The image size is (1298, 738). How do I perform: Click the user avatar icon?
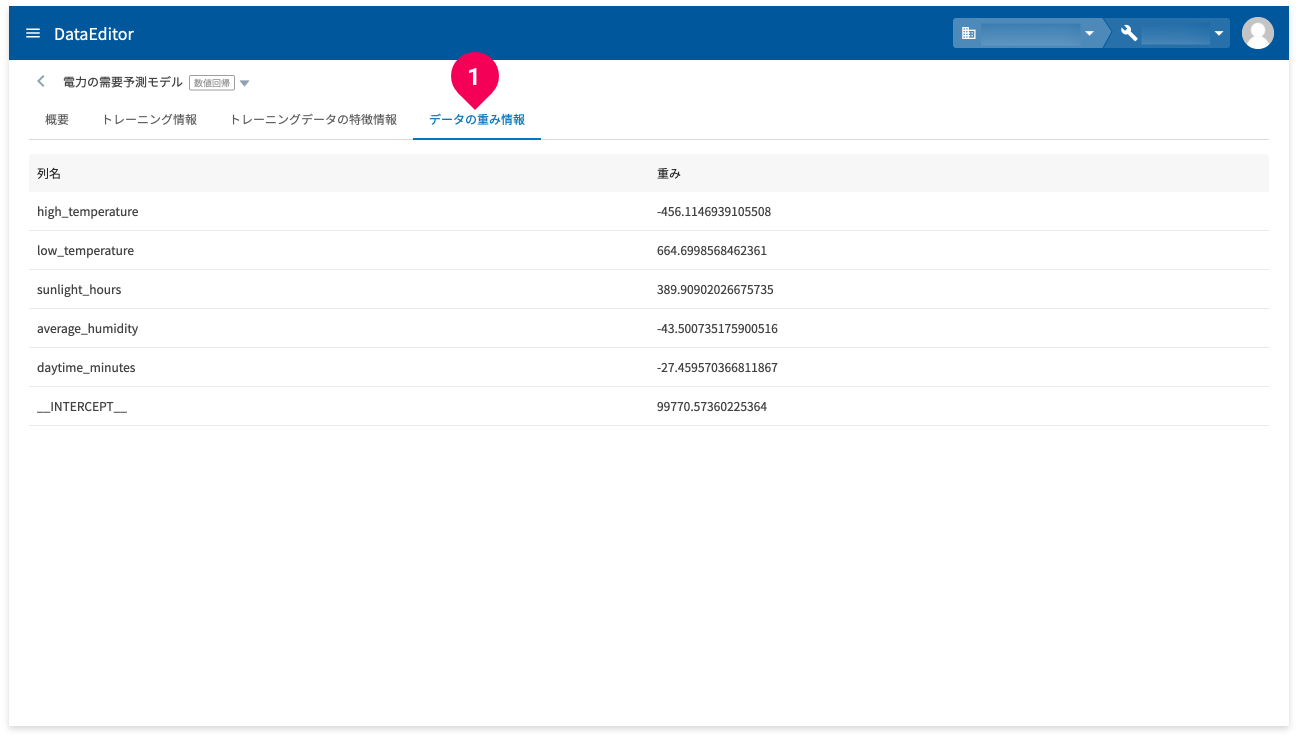point(1257,33)
